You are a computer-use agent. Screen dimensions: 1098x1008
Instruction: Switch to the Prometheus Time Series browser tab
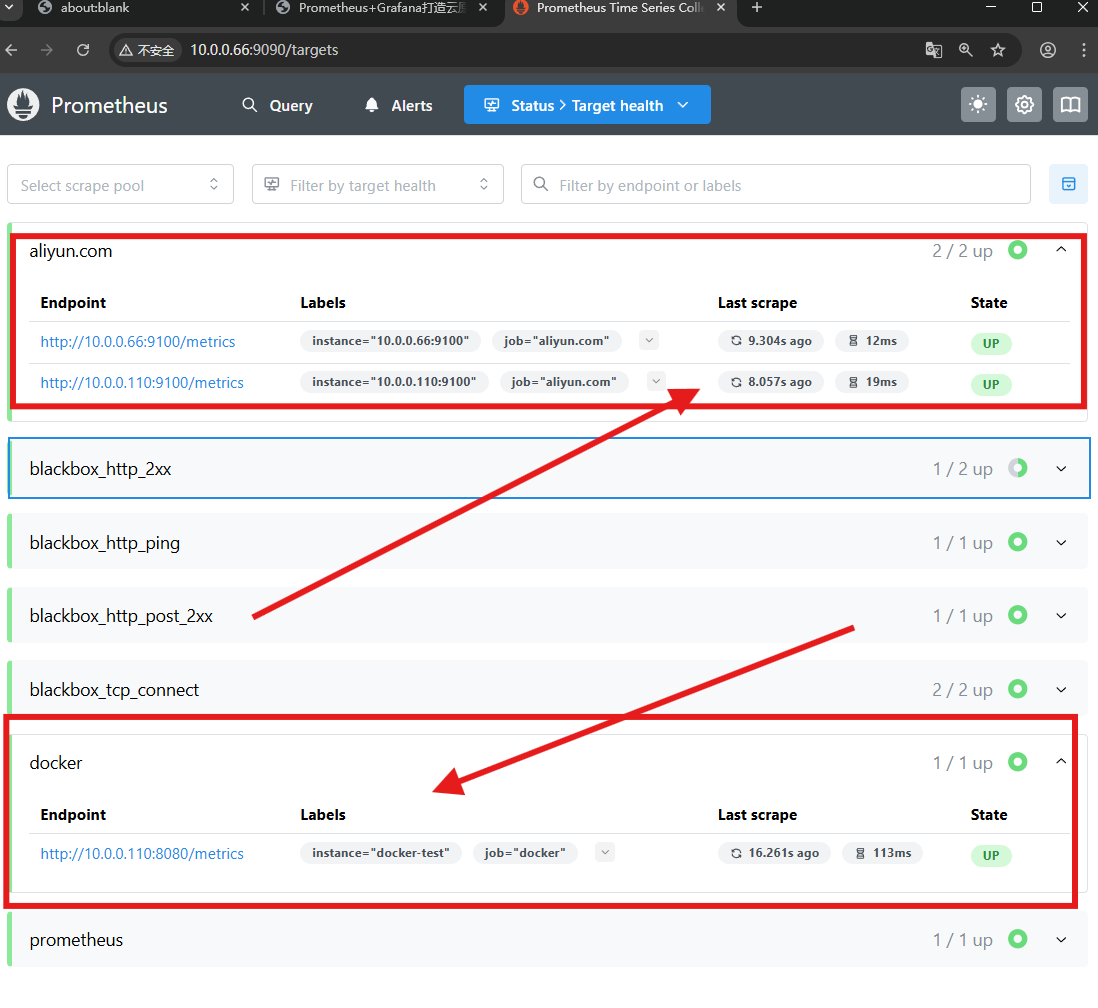620,8
